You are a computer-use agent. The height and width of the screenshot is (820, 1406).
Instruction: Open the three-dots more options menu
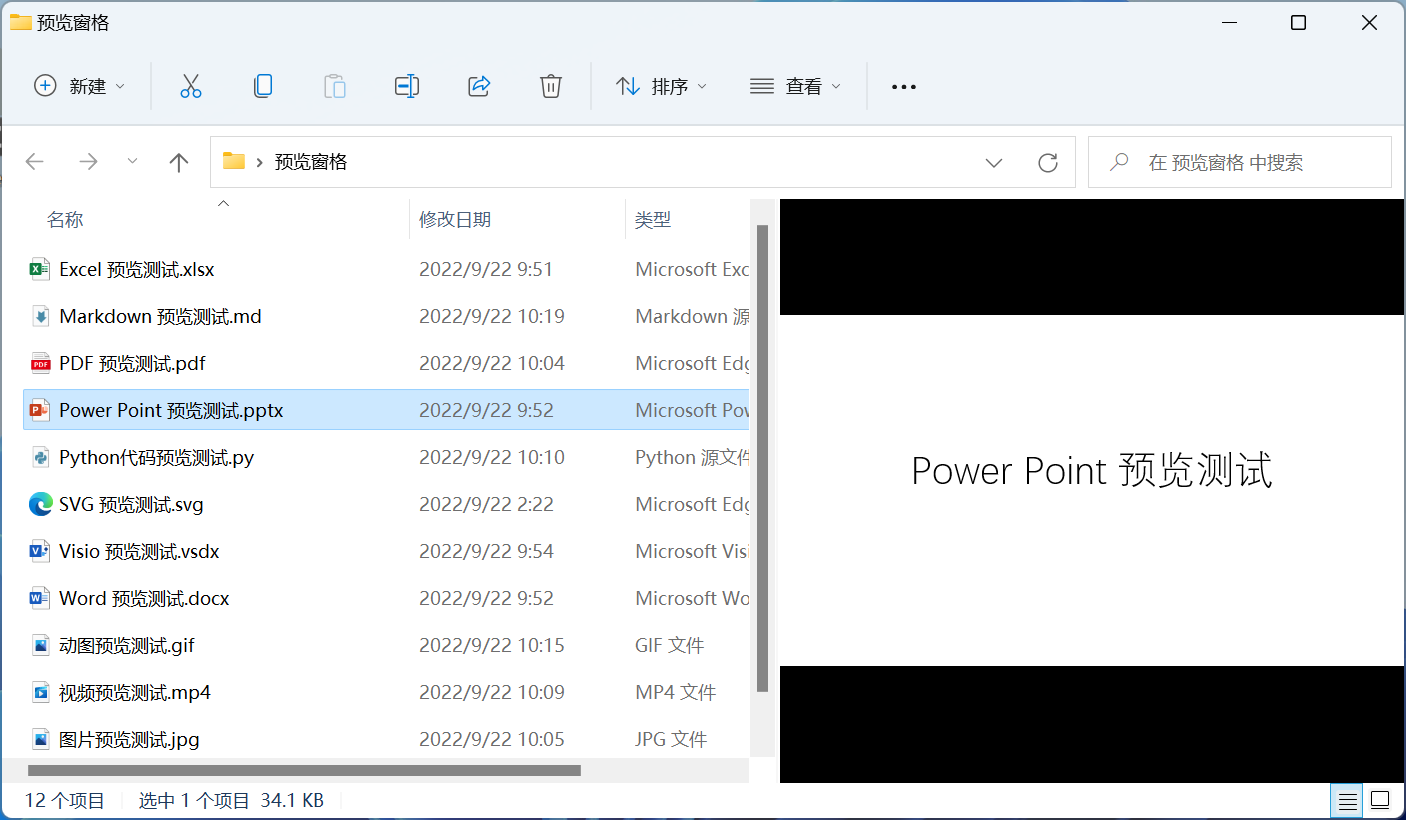904,87
